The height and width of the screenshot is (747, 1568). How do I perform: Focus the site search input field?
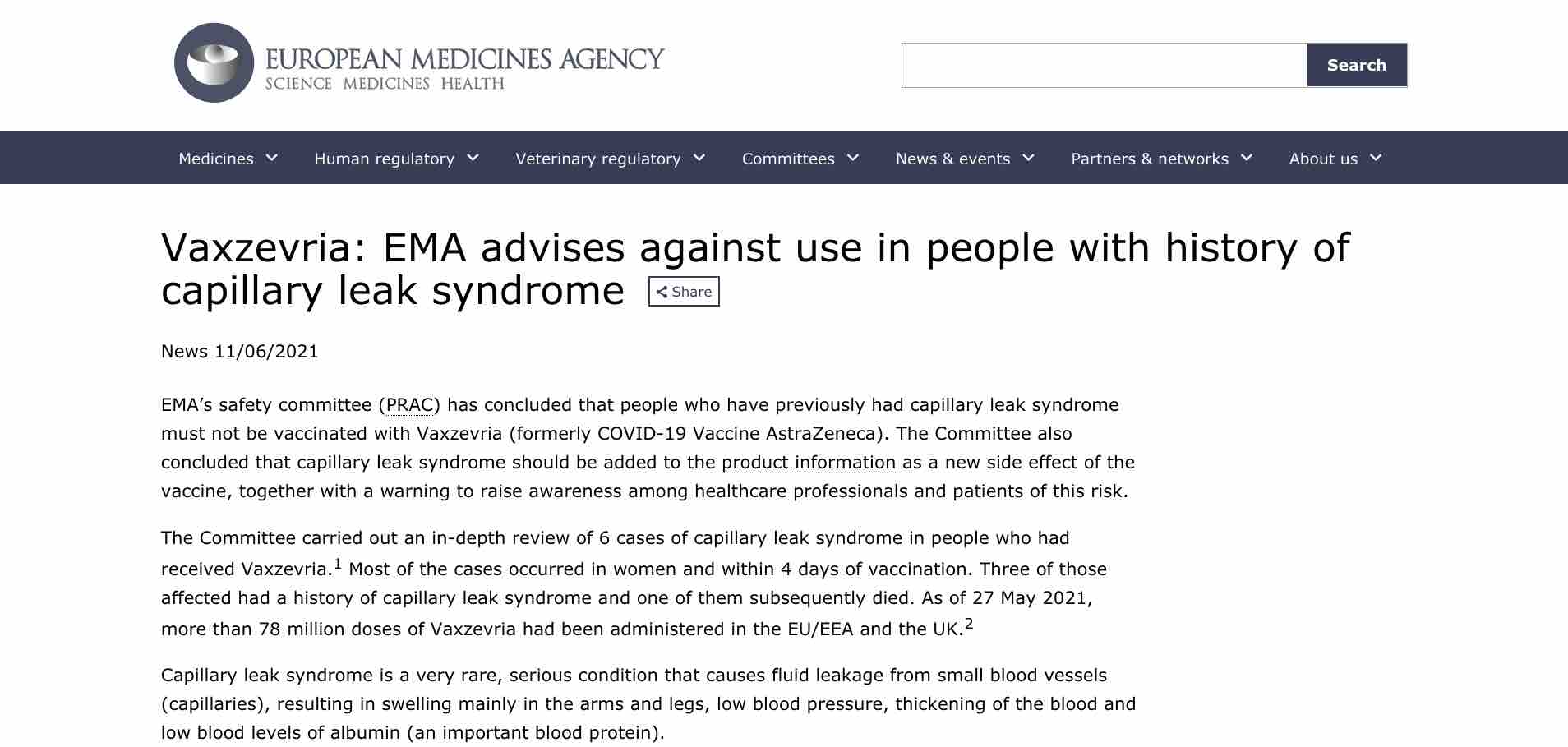point(1105,65)
